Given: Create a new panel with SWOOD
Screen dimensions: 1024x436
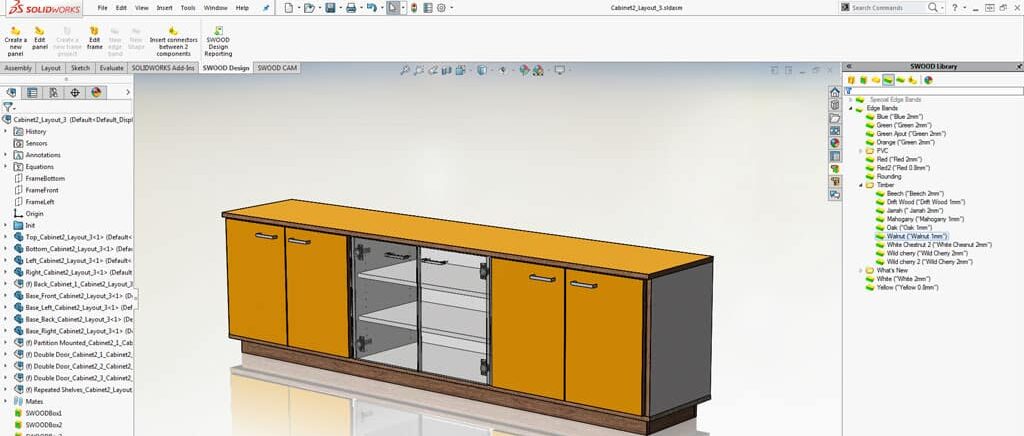Looking at the screenshot, I should (x=16, y=42).
